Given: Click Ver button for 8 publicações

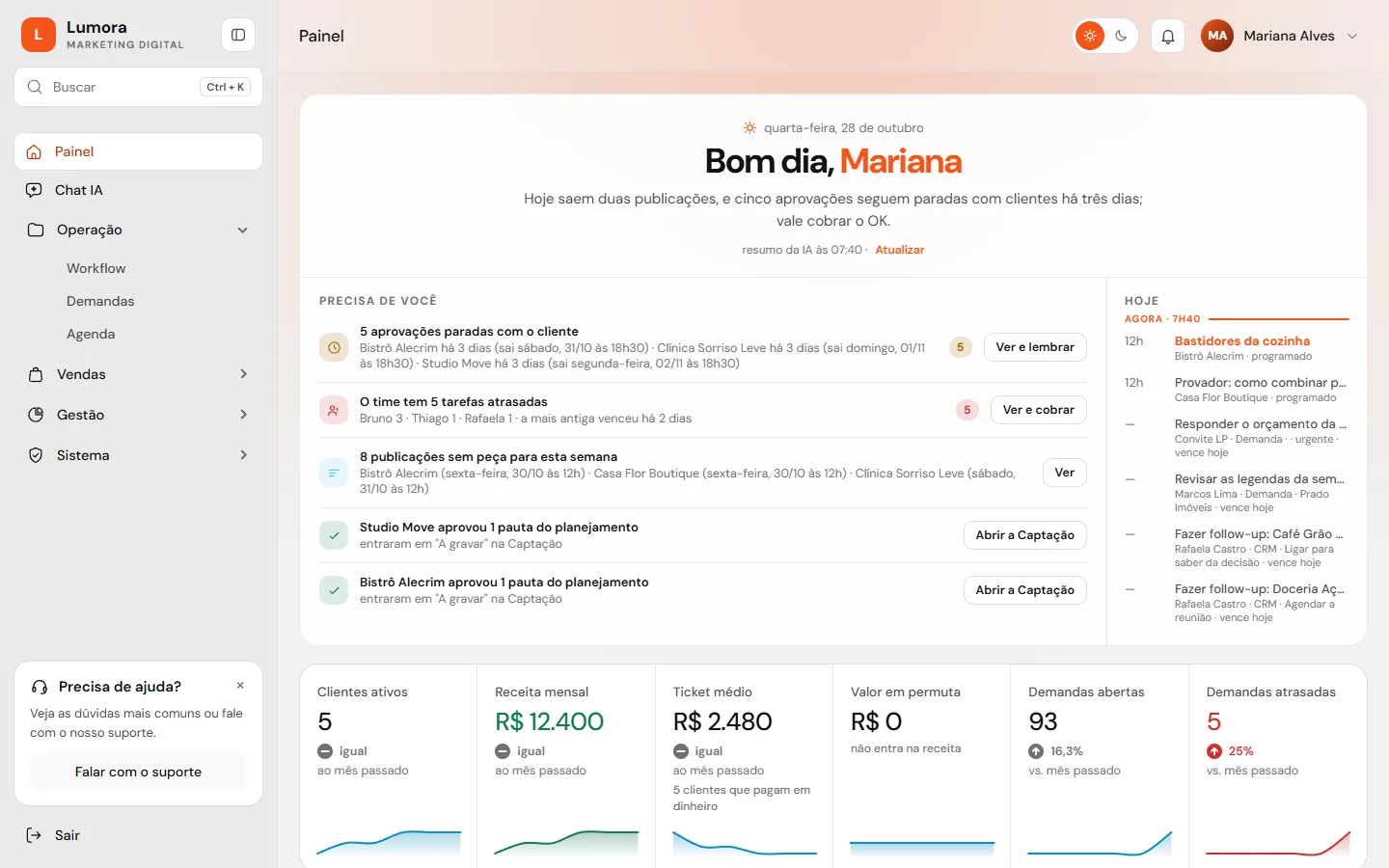Looking at the screenshot, I should tap(1065, 473).
